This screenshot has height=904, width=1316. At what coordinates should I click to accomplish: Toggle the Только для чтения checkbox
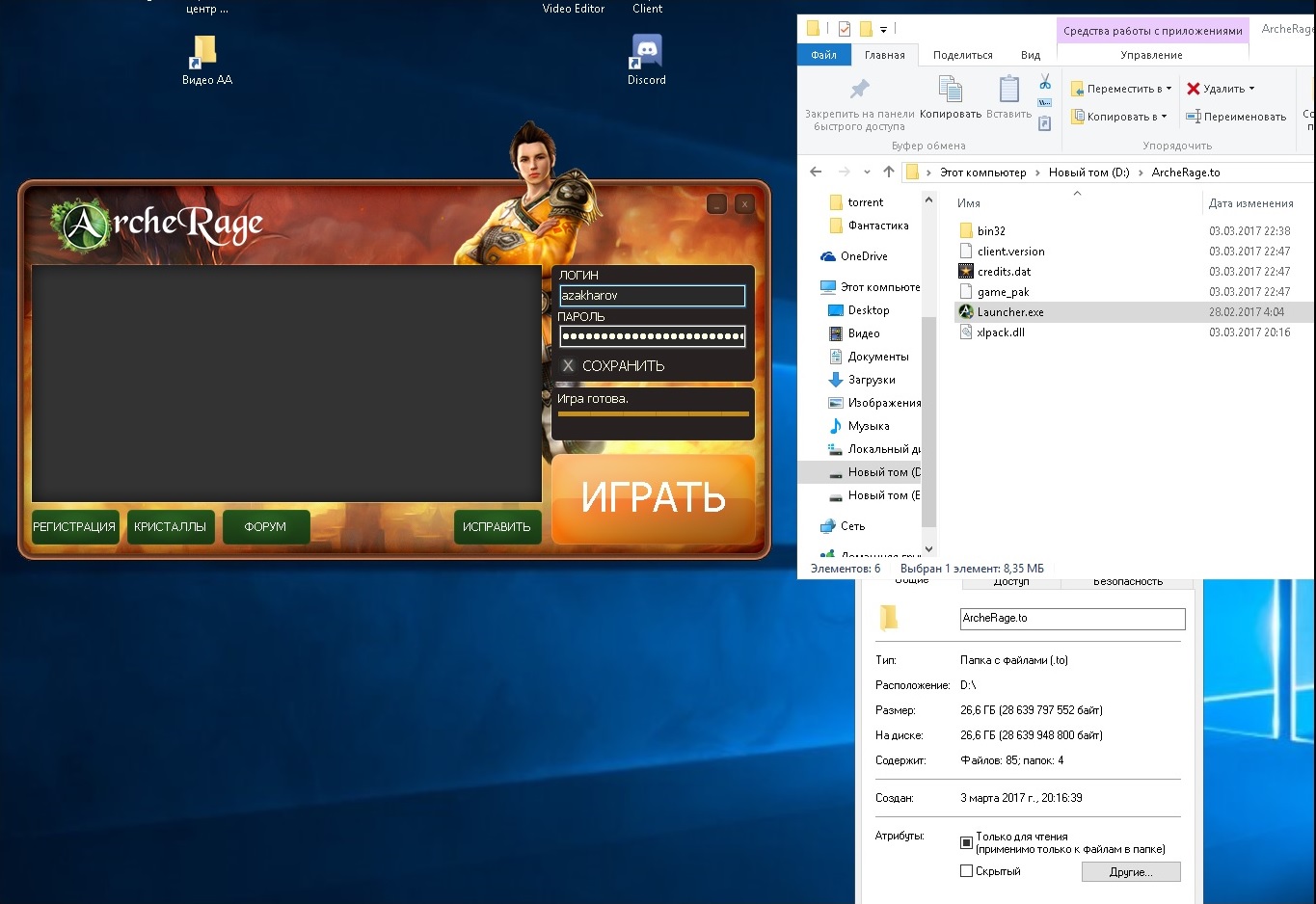[966, 842]
